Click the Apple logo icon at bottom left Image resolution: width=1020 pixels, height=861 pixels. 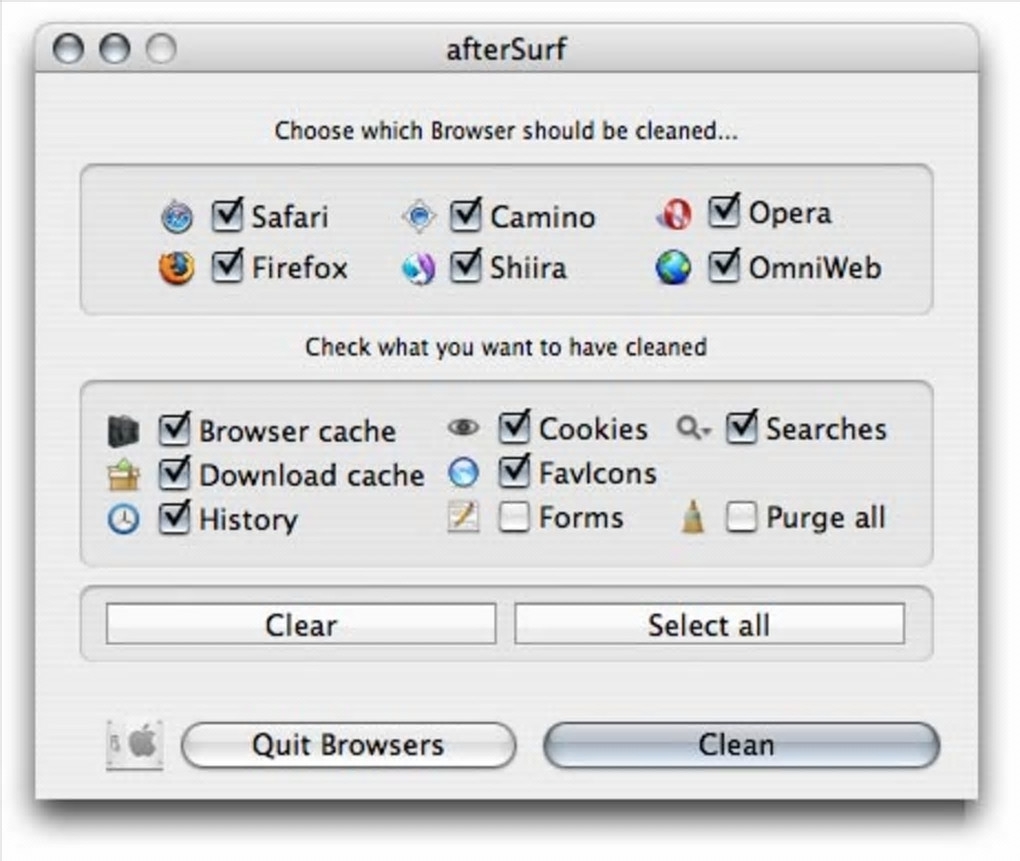pos(135,745)
